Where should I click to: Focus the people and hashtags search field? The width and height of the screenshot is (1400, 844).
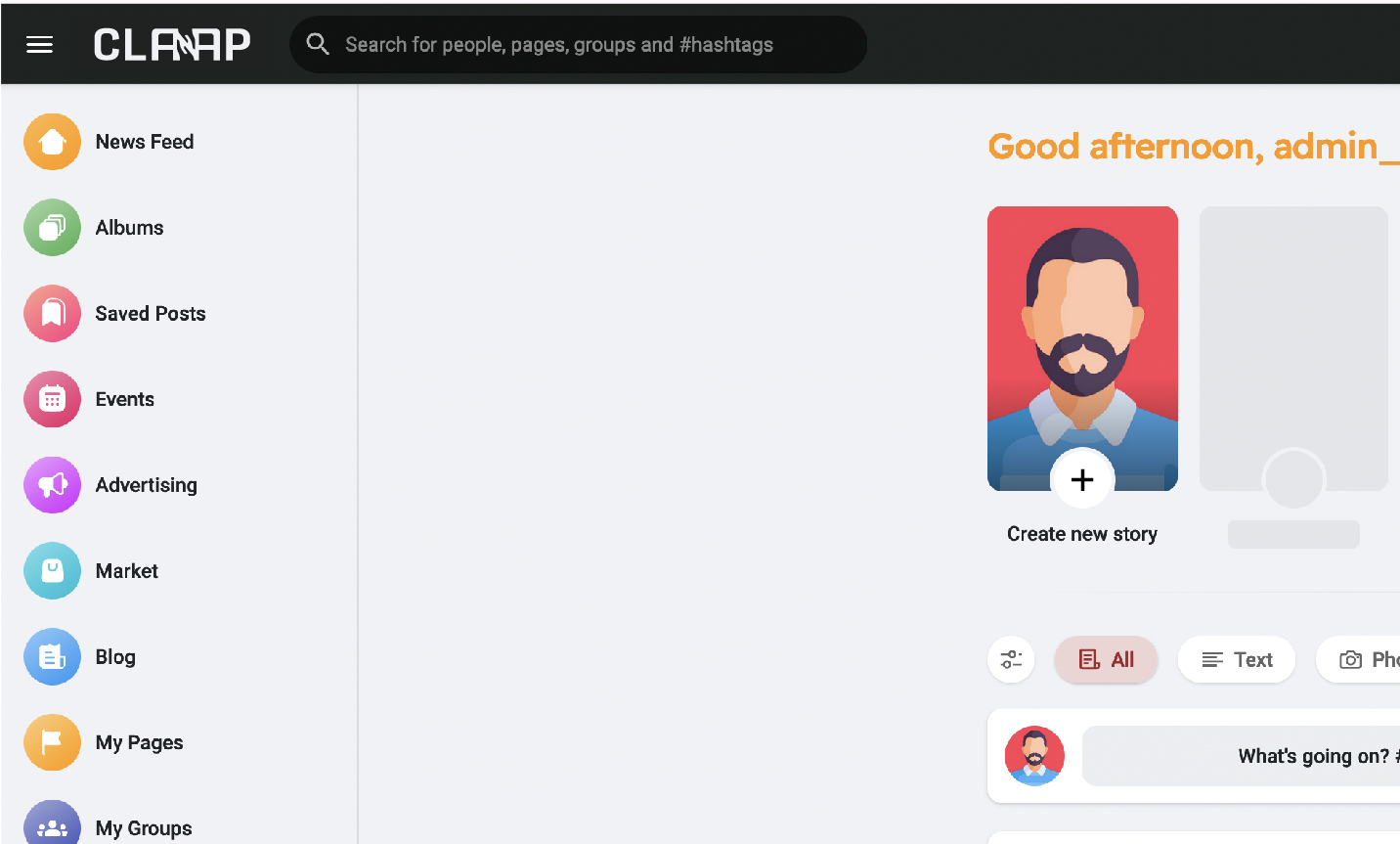[587, 44]
